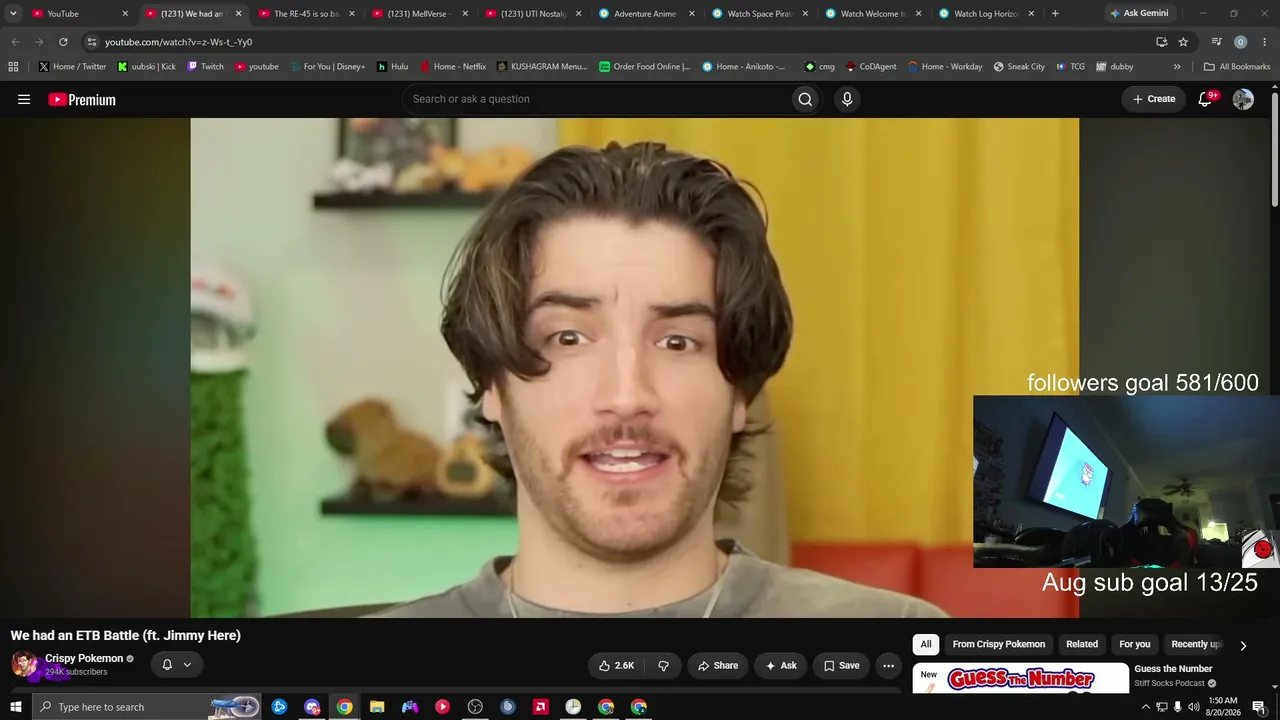Click site information icon in address bar
The image size is (1280, 720).
92,42
